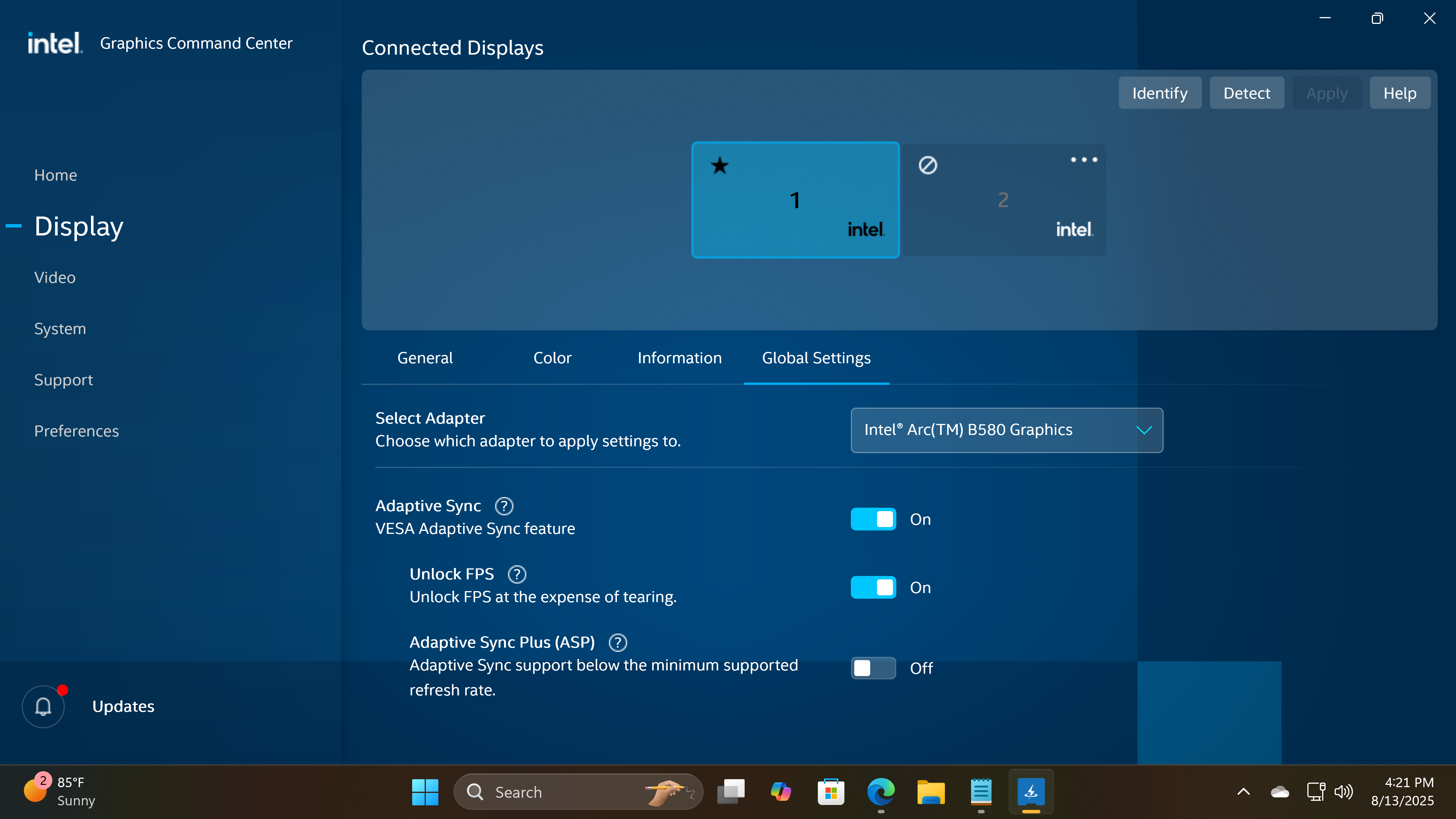
Task: Click the primary display star icon
Action: (x=720, y=166)
